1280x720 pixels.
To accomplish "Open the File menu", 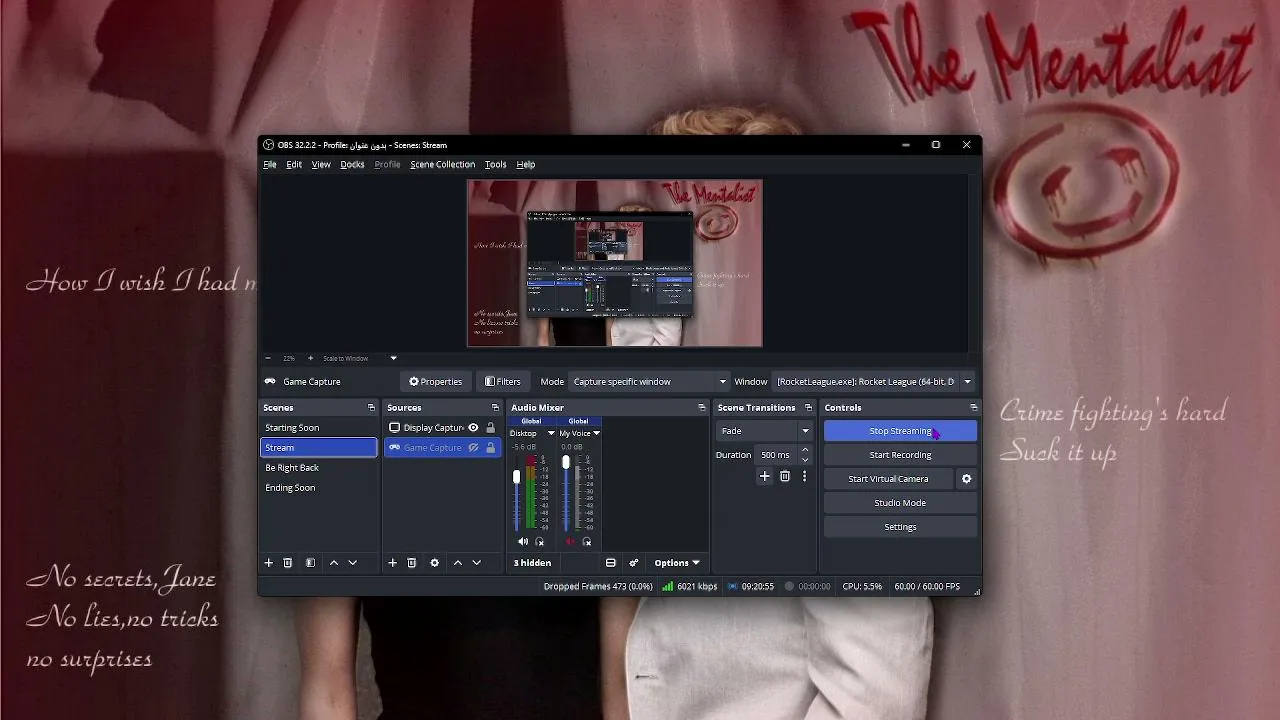I will tap(270, 164).
